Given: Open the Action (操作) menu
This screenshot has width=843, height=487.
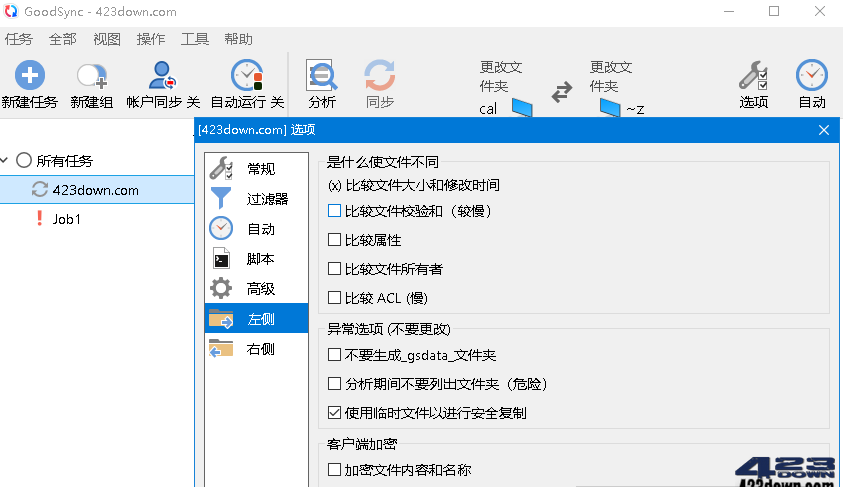Looking at the screenshot, I should coord(151,39).
